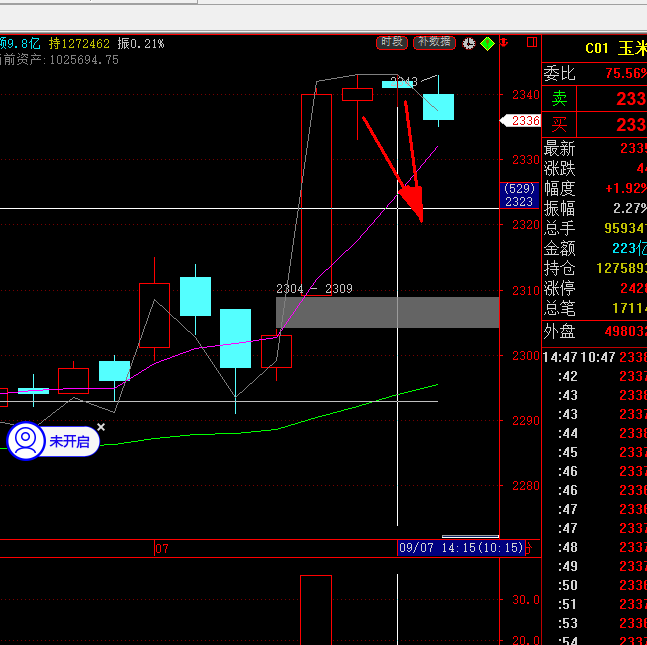Click the 时段 time-period button
Viewport: 647px width, 645px height.
pyautogui.click(x=392, y=43)
